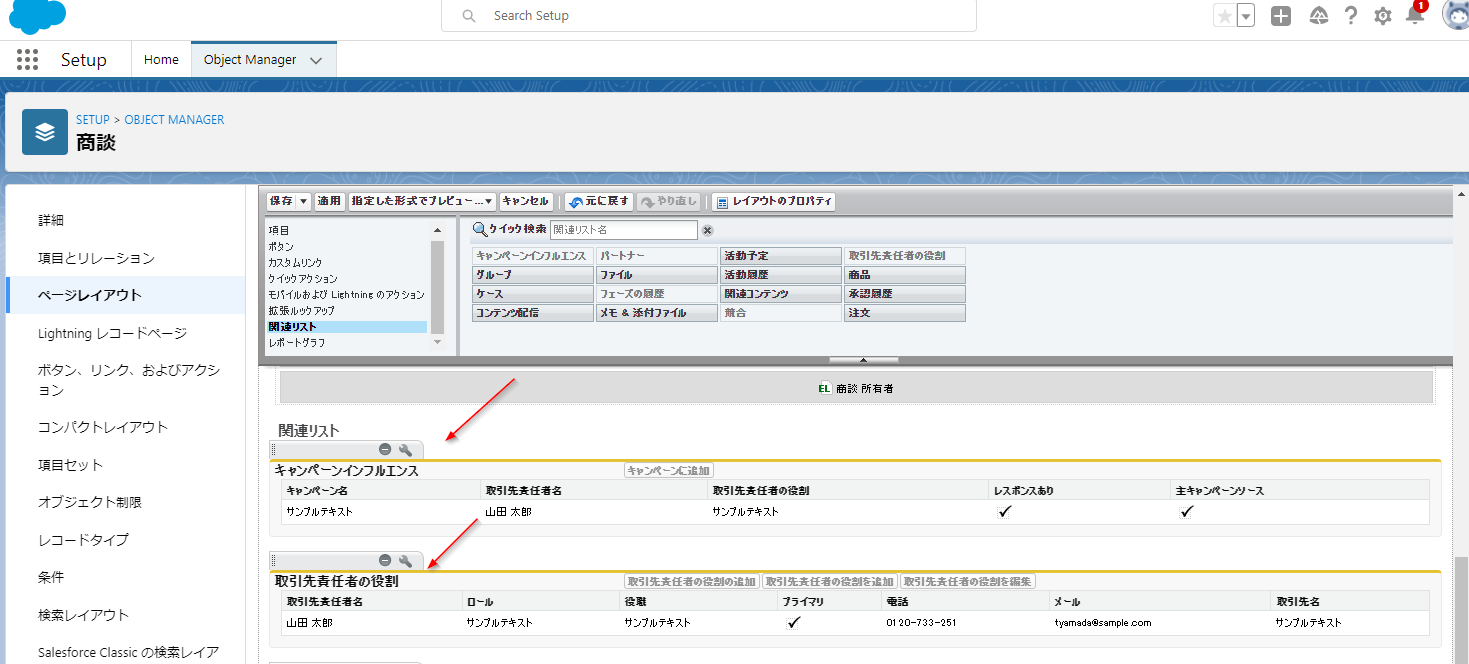Open the Help question mark icon
This screenshot has width=1469, height=664.
[x=1351, y=16]
